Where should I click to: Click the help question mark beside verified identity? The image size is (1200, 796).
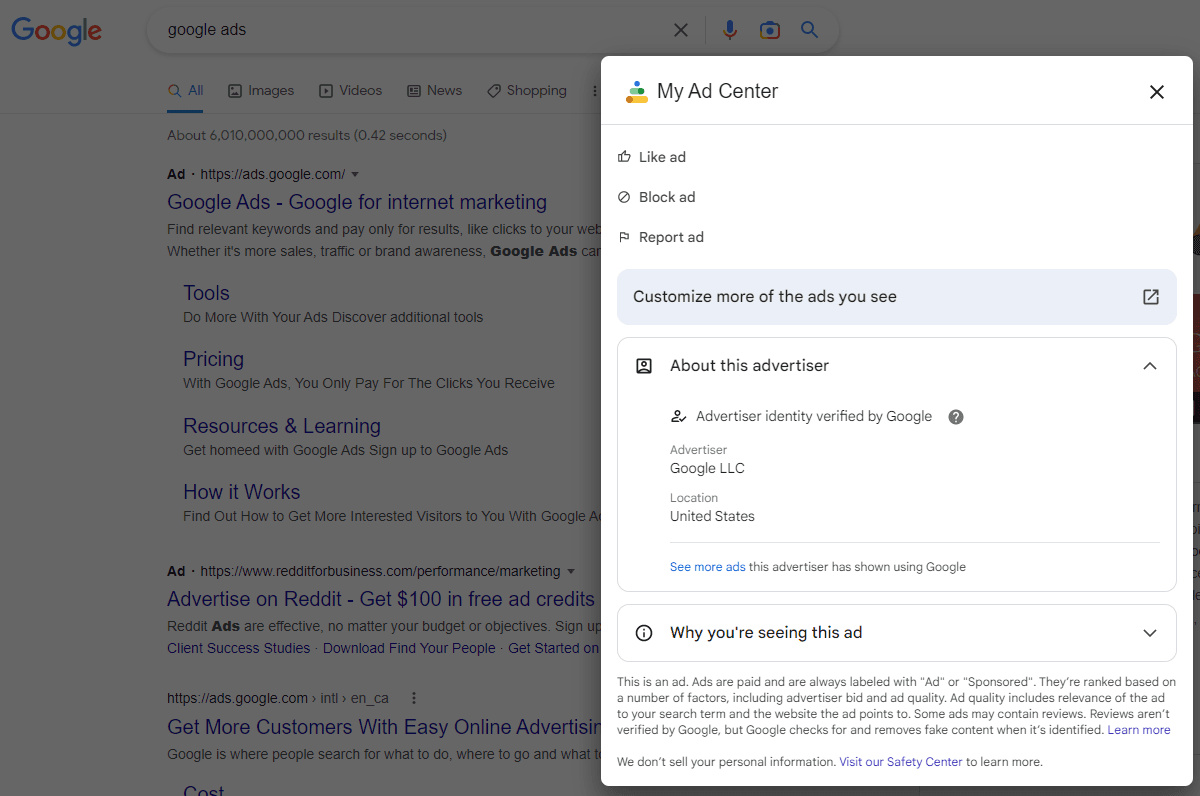(x=956, y=417)
